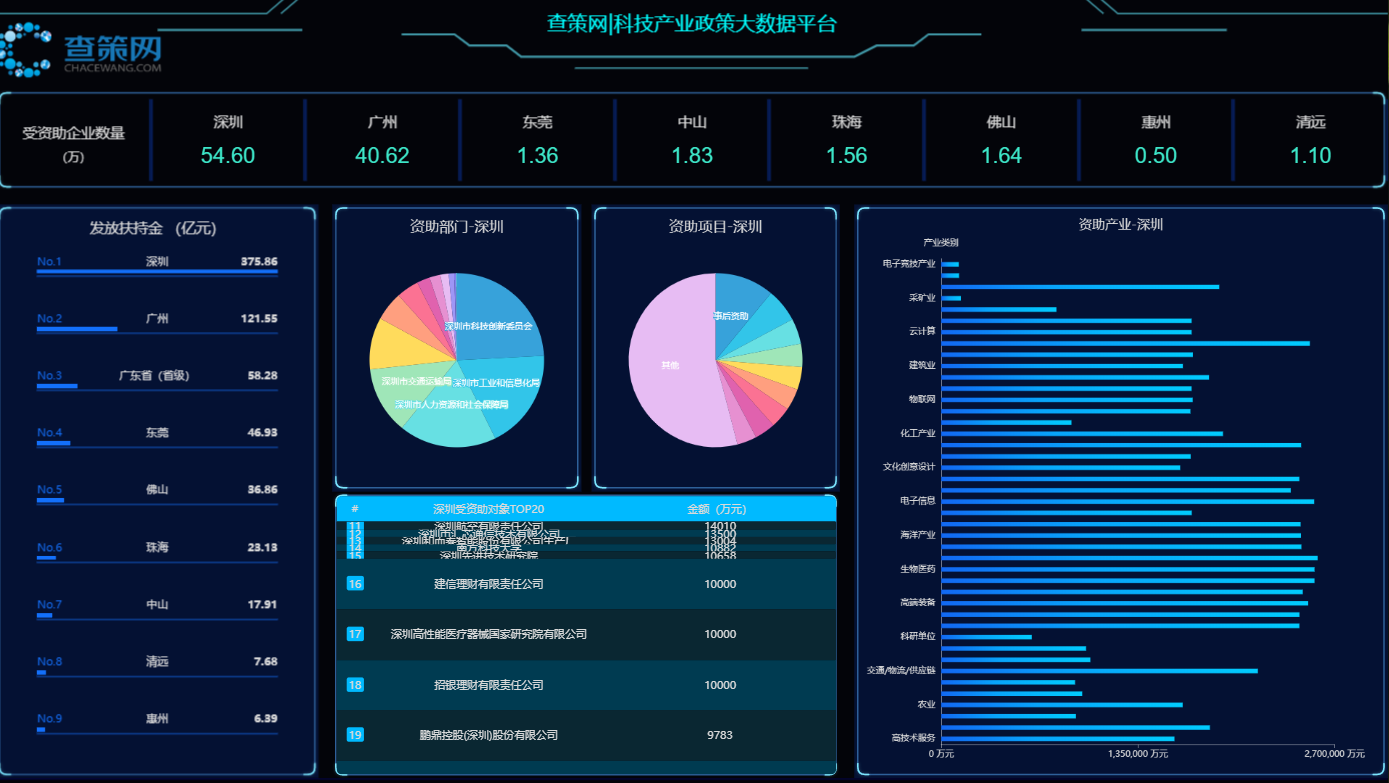Select the 惠州 card showing 0.50
1389x783 pixels.
[x=1156, y=140]
